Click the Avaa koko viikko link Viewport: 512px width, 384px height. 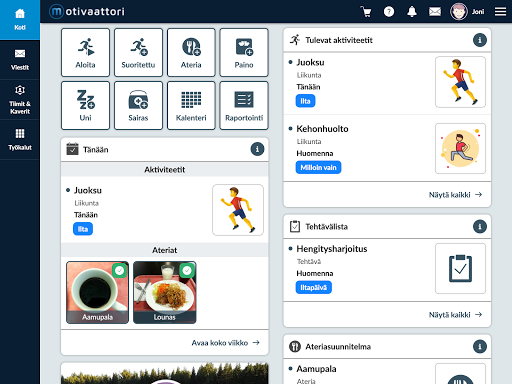(x=225, y=343)
